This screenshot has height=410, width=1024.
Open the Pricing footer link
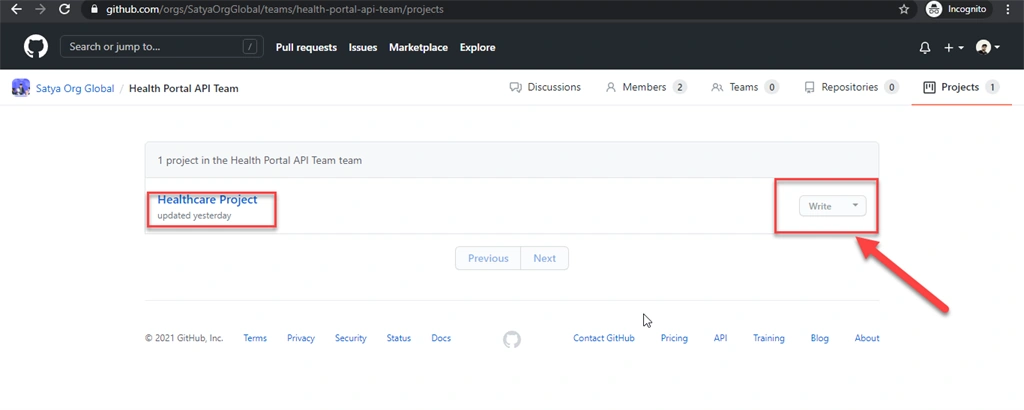click(x=674, y=338)
